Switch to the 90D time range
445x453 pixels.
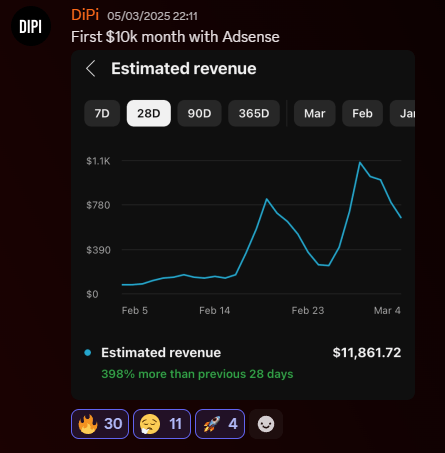199,113
